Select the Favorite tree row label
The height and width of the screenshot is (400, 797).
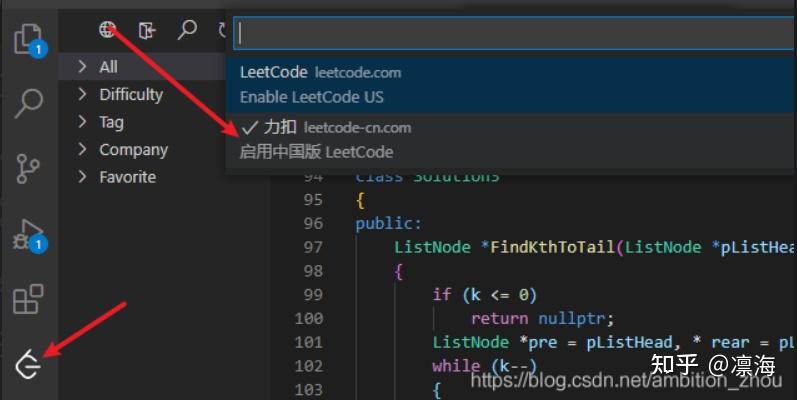coord(128,177)
